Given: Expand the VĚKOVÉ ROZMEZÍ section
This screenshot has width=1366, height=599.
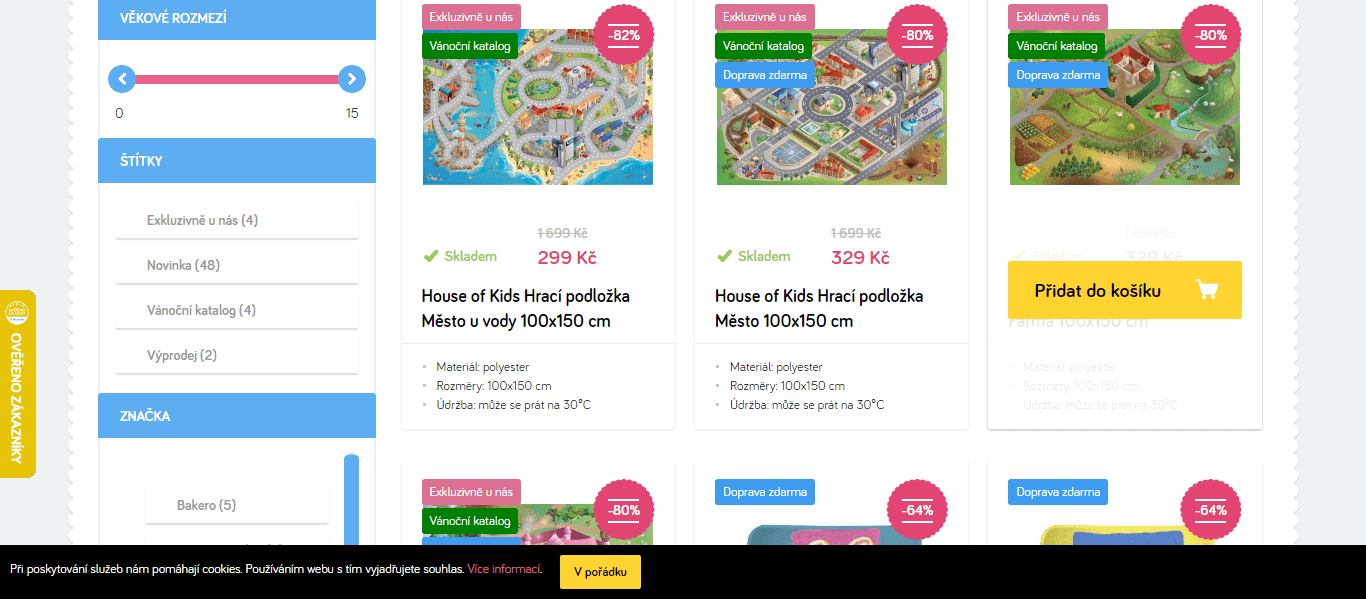Looking at the screenshot, I should coord(237,19).
